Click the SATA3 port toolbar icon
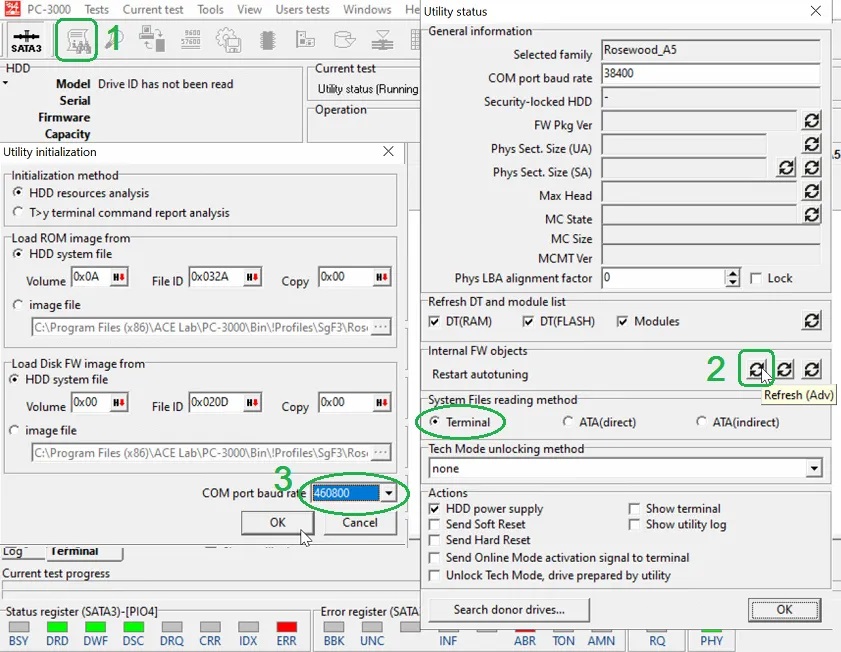The width and height of the screenshot is (841, 652). [x=26, y=41]
